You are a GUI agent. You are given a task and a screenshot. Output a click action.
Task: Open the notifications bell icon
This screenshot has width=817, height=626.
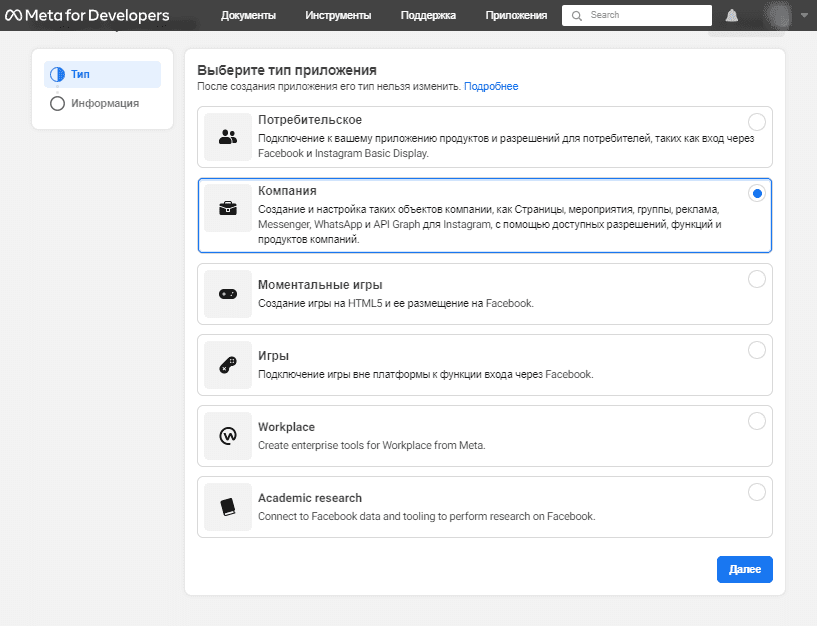point(732,16)
